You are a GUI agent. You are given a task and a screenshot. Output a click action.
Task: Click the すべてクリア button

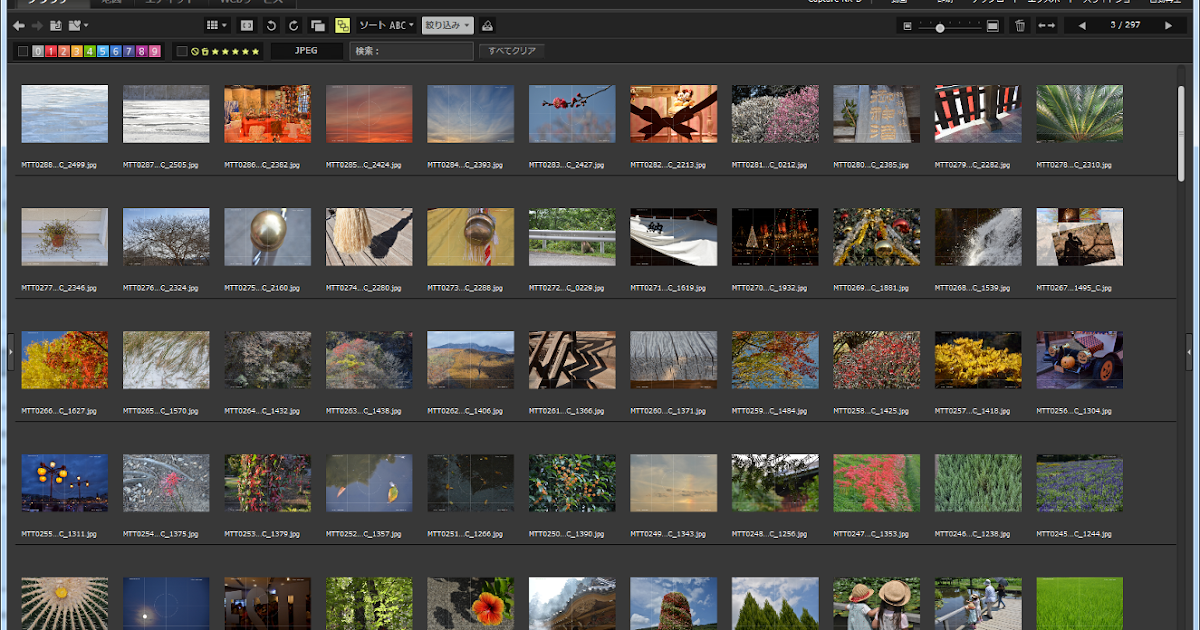pyautogui.click(x=511, y=51)
